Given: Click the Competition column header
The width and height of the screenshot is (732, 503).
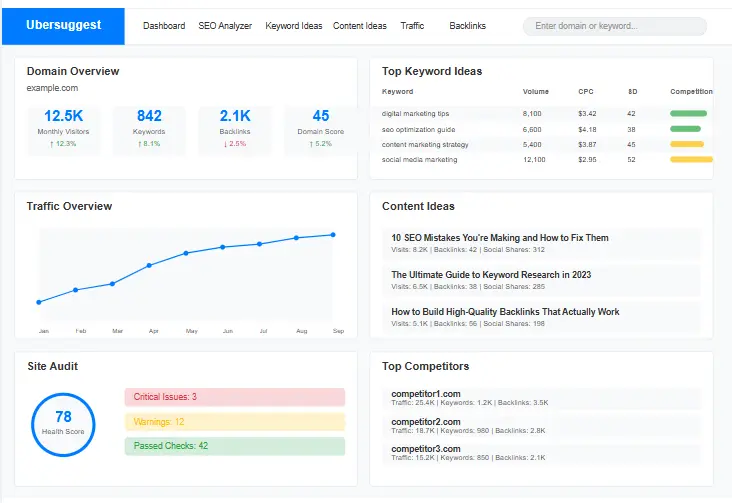Looking at the screenshot, I should click(691, 92).
